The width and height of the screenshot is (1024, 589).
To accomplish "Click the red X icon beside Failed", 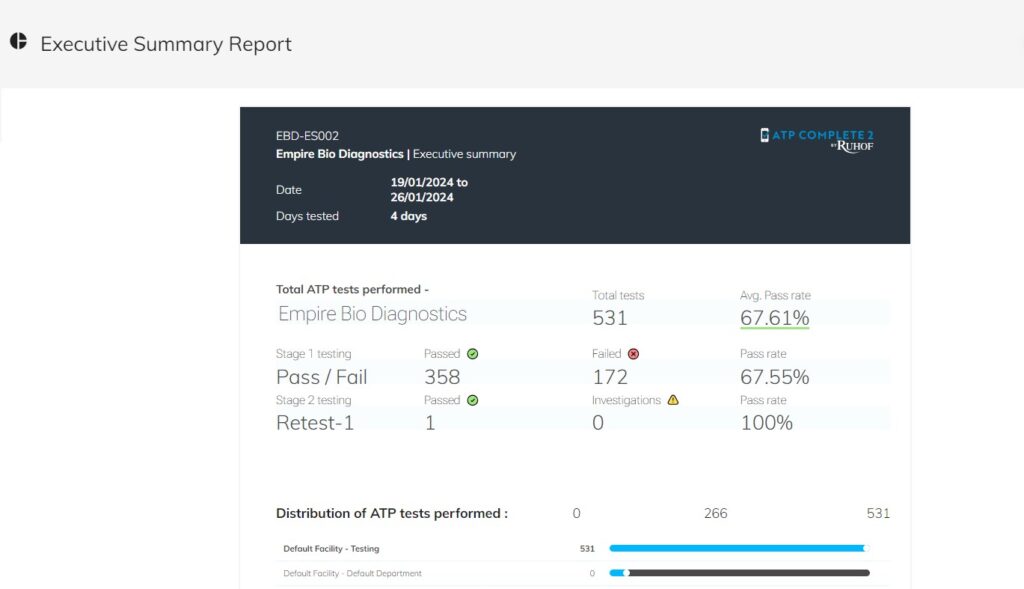I will 633,354.
